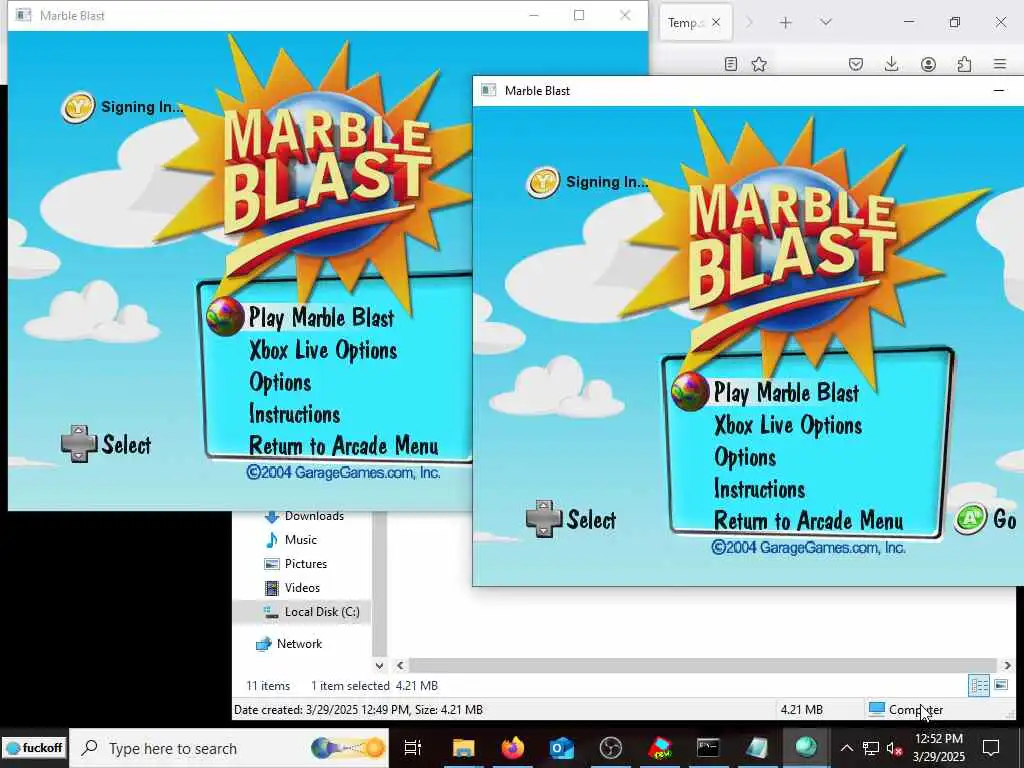Click the green A Go button icon

[970, 519]
